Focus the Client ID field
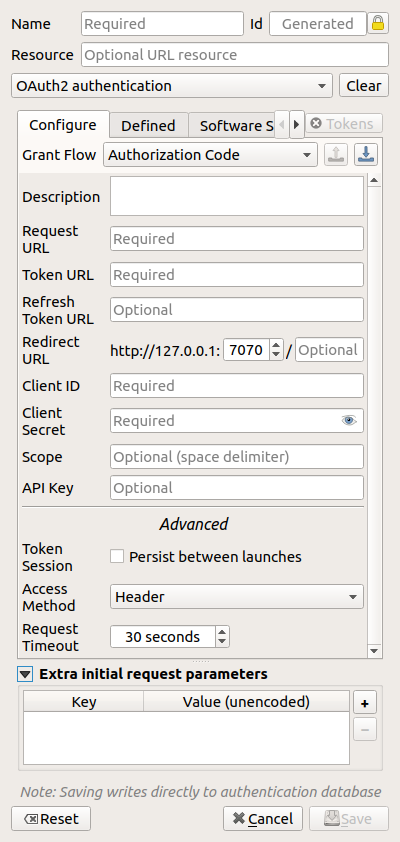The width and height of the screenshot is (400, 842). click(x=237, y=386)
